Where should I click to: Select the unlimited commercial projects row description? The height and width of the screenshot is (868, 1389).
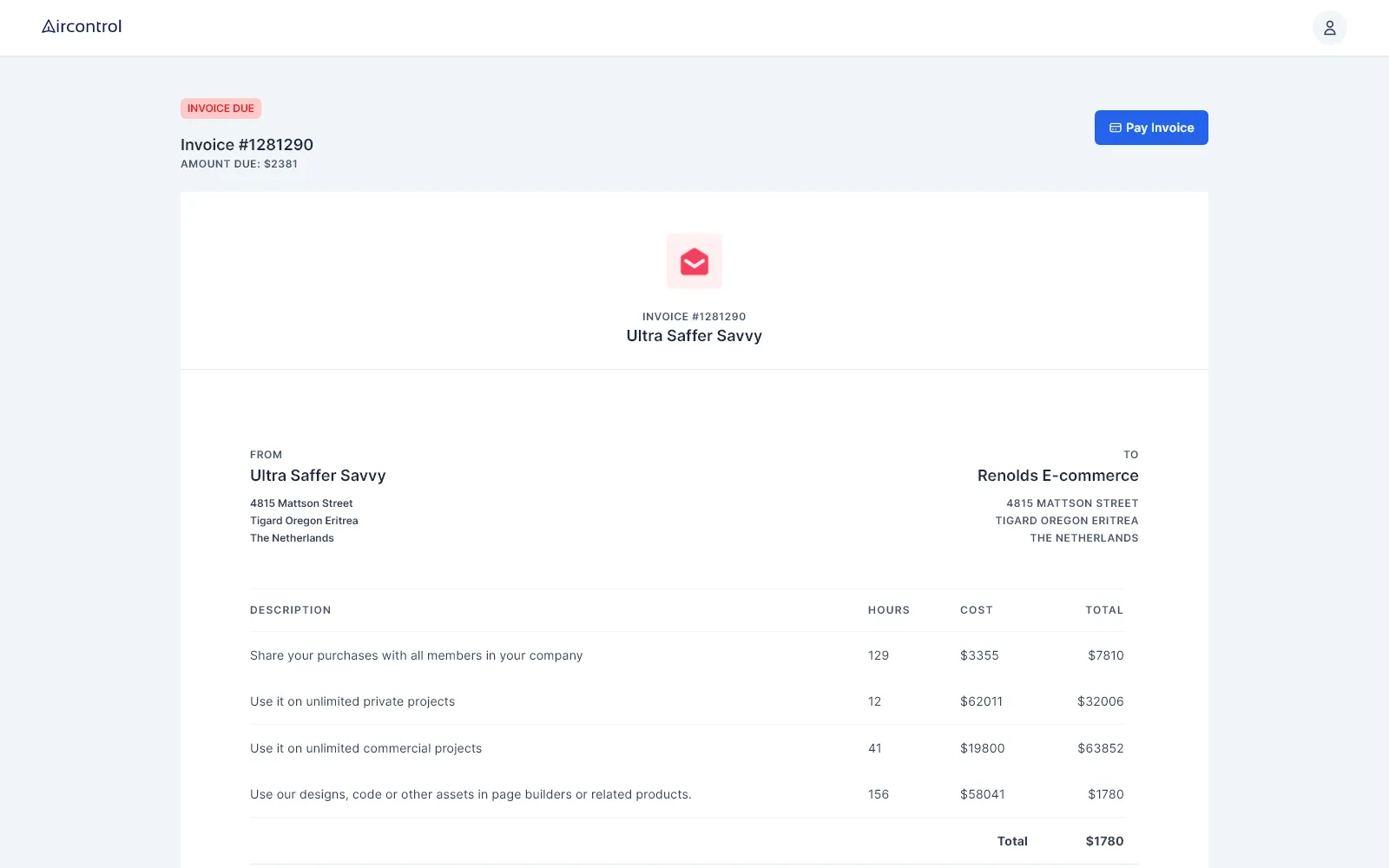[x=365, y=748]
